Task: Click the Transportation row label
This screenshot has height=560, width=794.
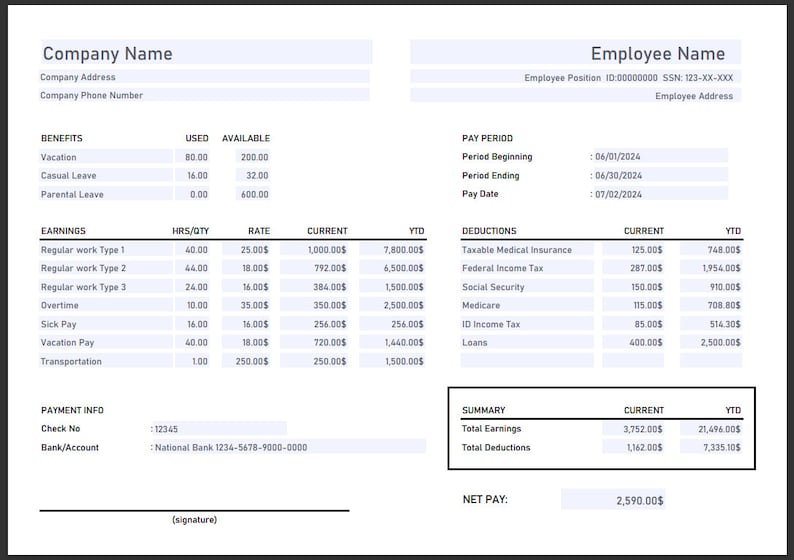Action: 71,361
